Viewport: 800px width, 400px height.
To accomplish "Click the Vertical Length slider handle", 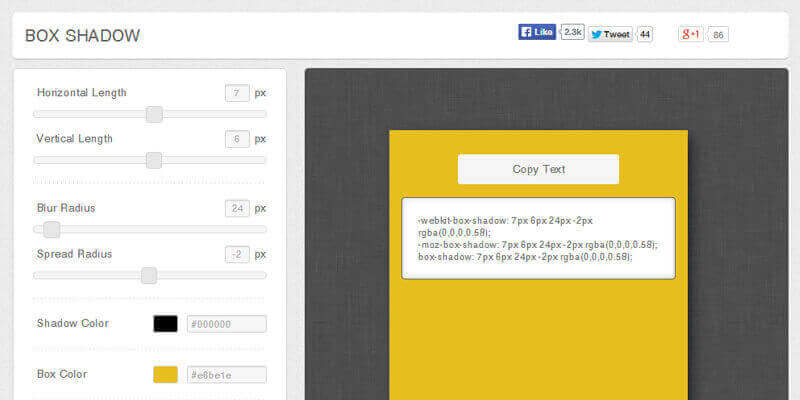I will click(x=154, y=160).
